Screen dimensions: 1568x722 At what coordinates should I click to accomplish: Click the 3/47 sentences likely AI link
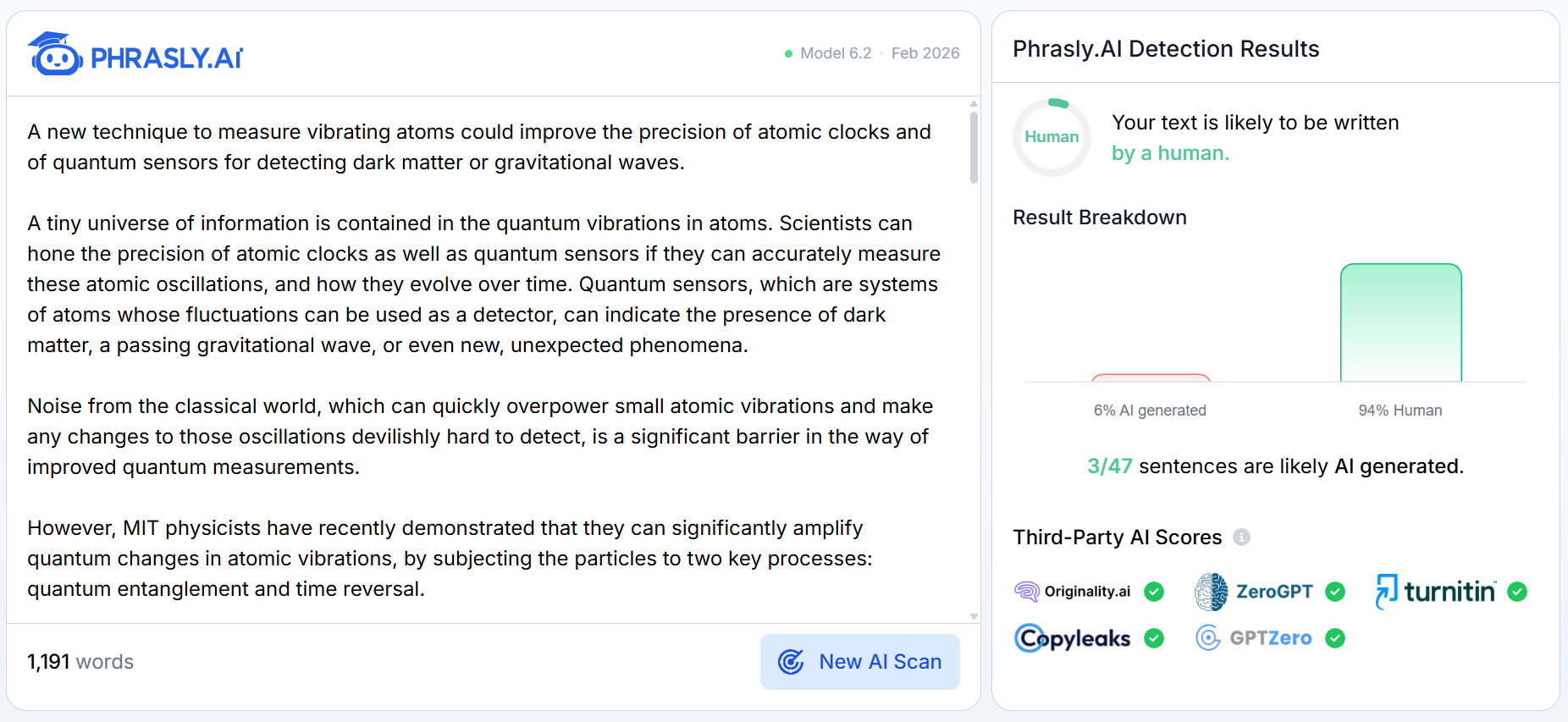(x=1109, y=466)
